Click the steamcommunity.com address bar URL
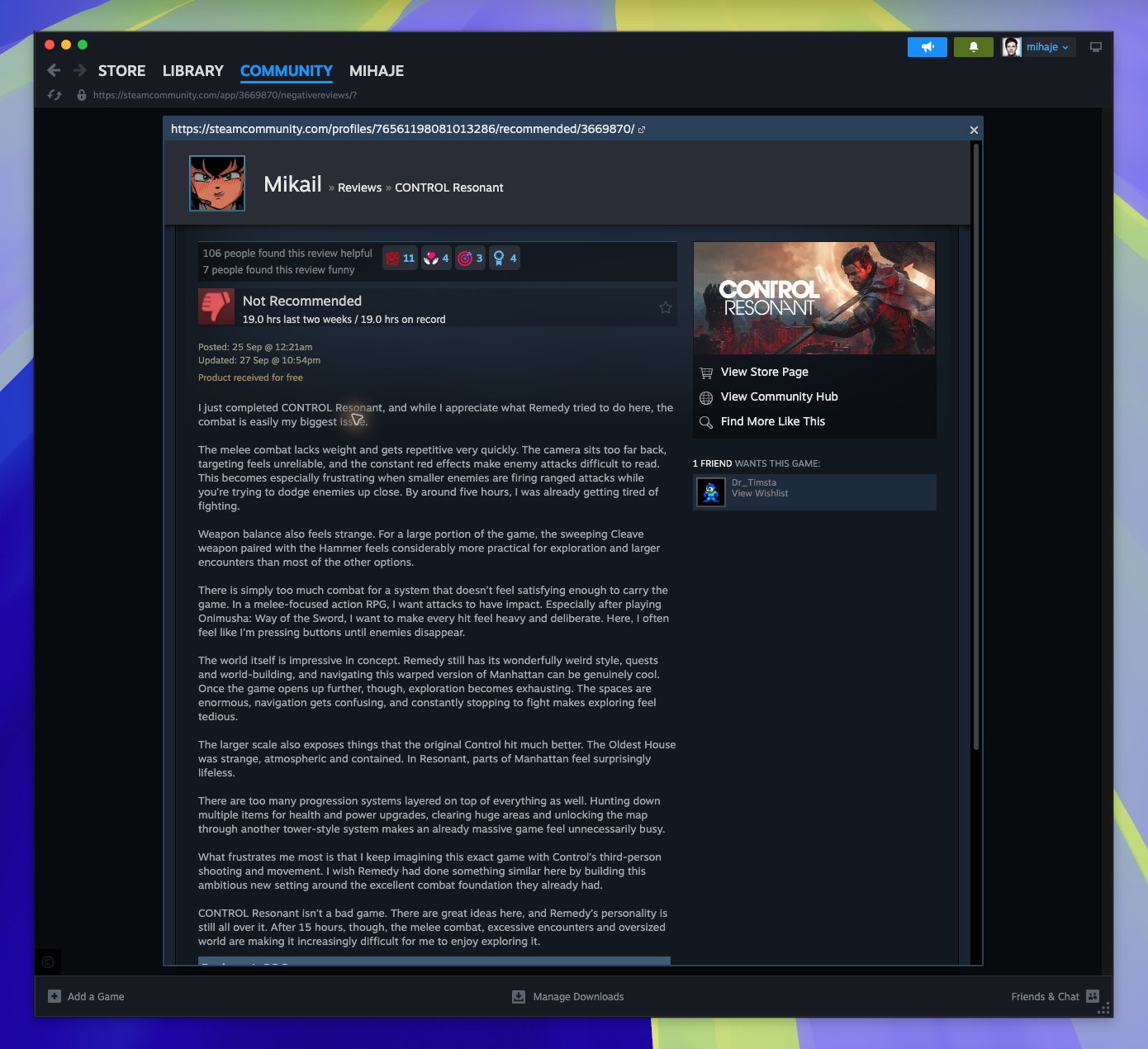1148x1049 pixels. click(x=225, y=95)
